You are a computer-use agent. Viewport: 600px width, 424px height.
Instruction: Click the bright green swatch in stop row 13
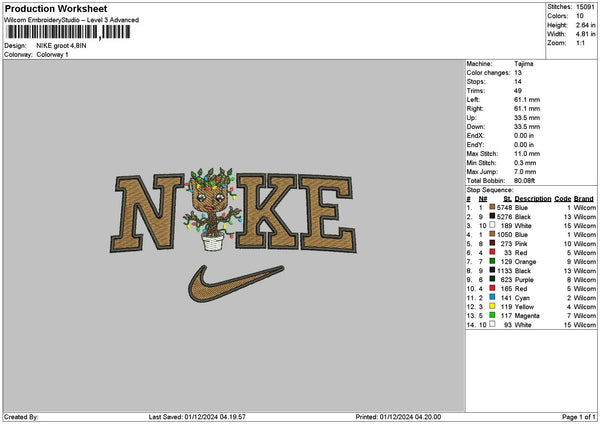coord(492,315)
